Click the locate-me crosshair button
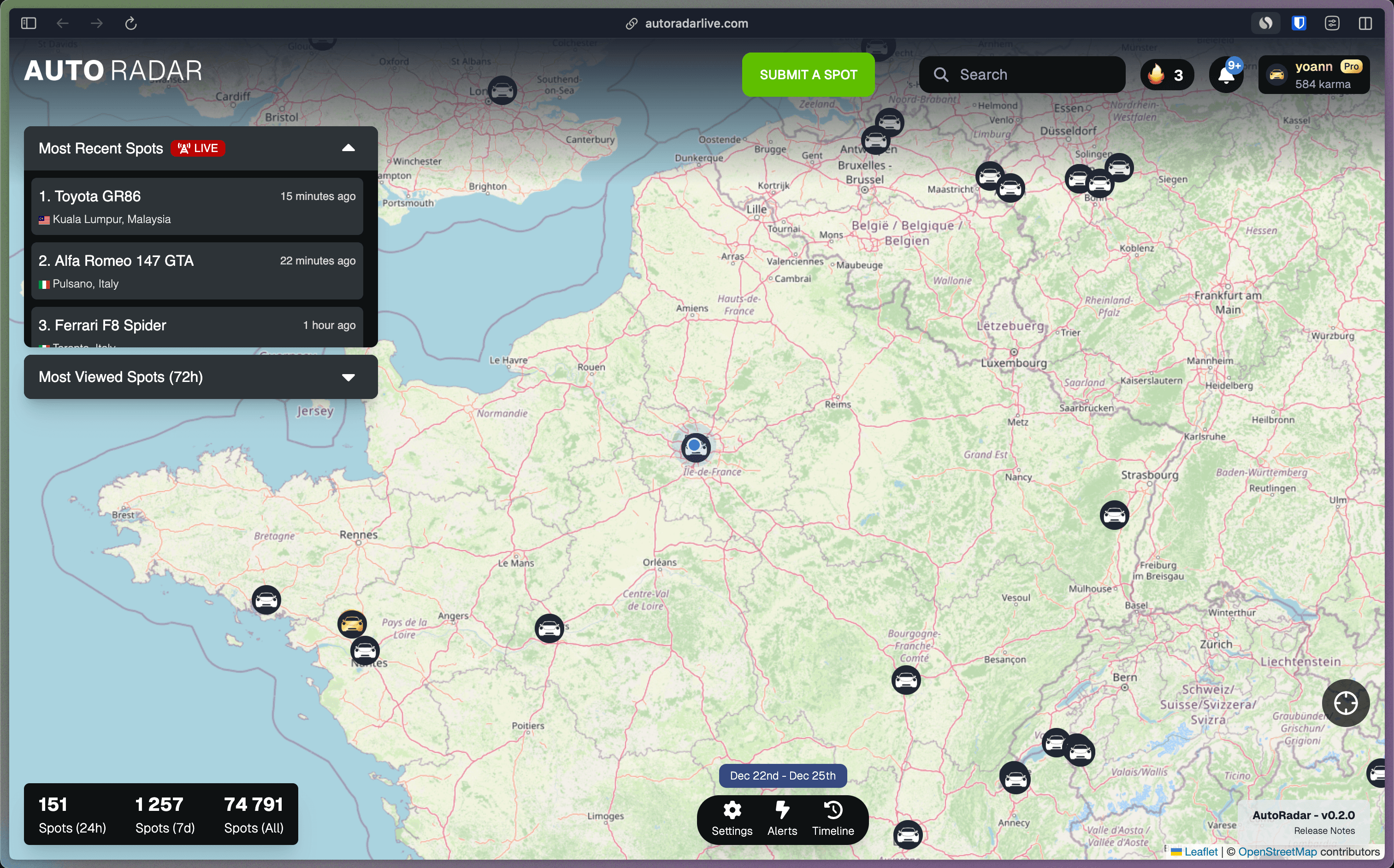 coord(1345,703)
